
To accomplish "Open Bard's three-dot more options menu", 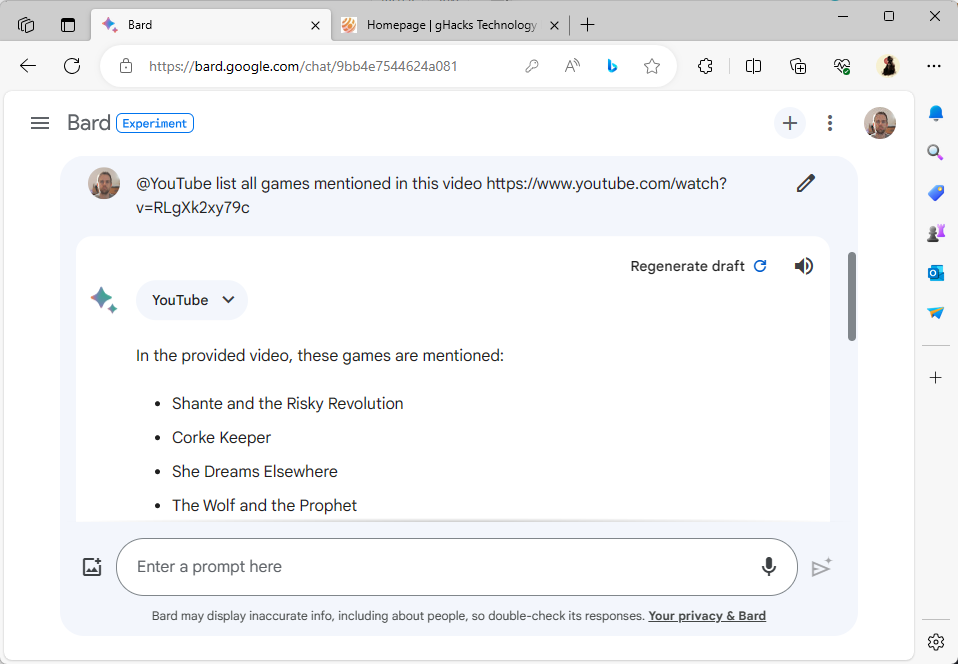I will [830, 123].
